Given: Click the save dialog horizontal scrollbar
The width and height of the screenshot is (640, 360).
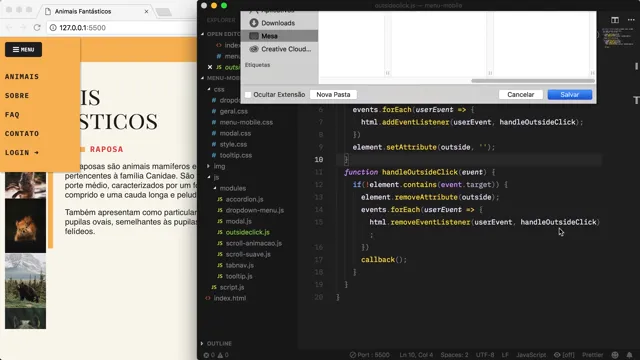Looking at the screenshot, I should [x=532, y=81].
